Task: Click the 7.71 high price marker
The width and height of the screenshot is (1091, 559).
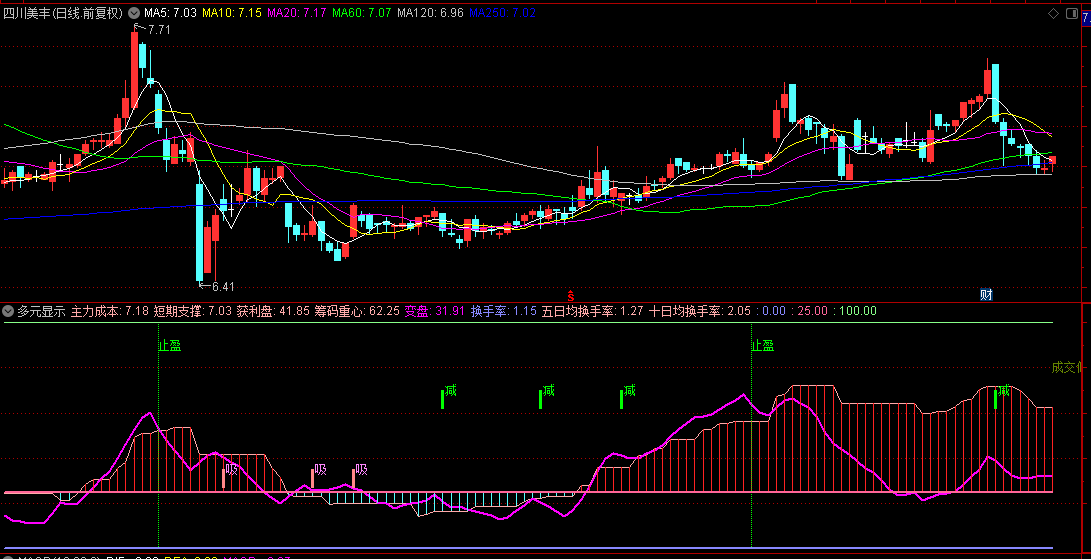Action: tap(158, 30)
